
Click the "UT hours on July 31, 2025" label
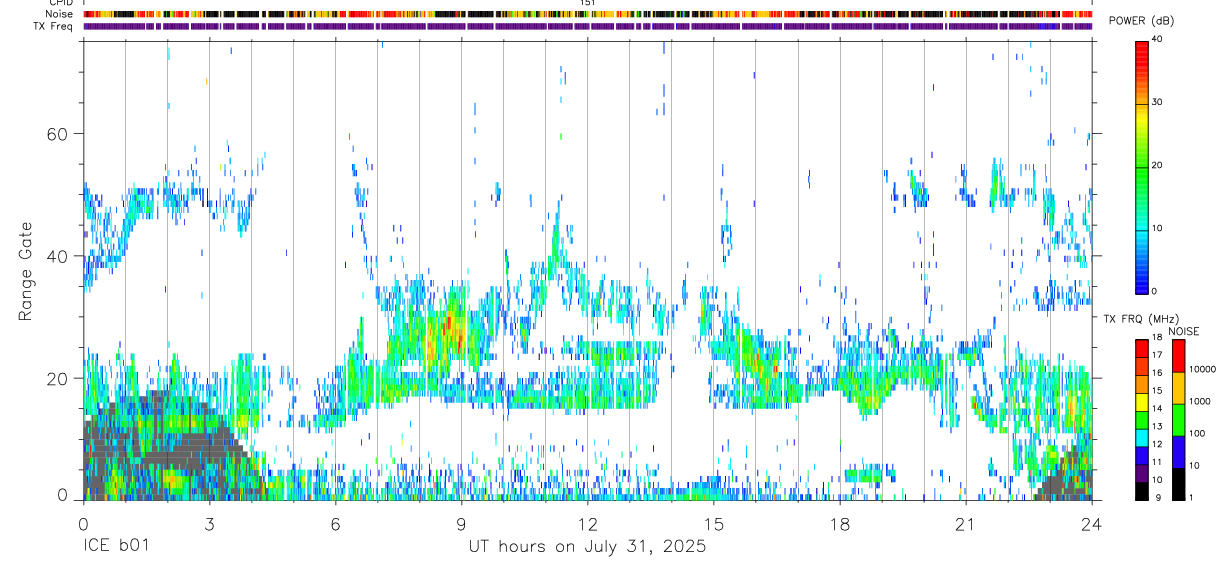click(587, 547)
